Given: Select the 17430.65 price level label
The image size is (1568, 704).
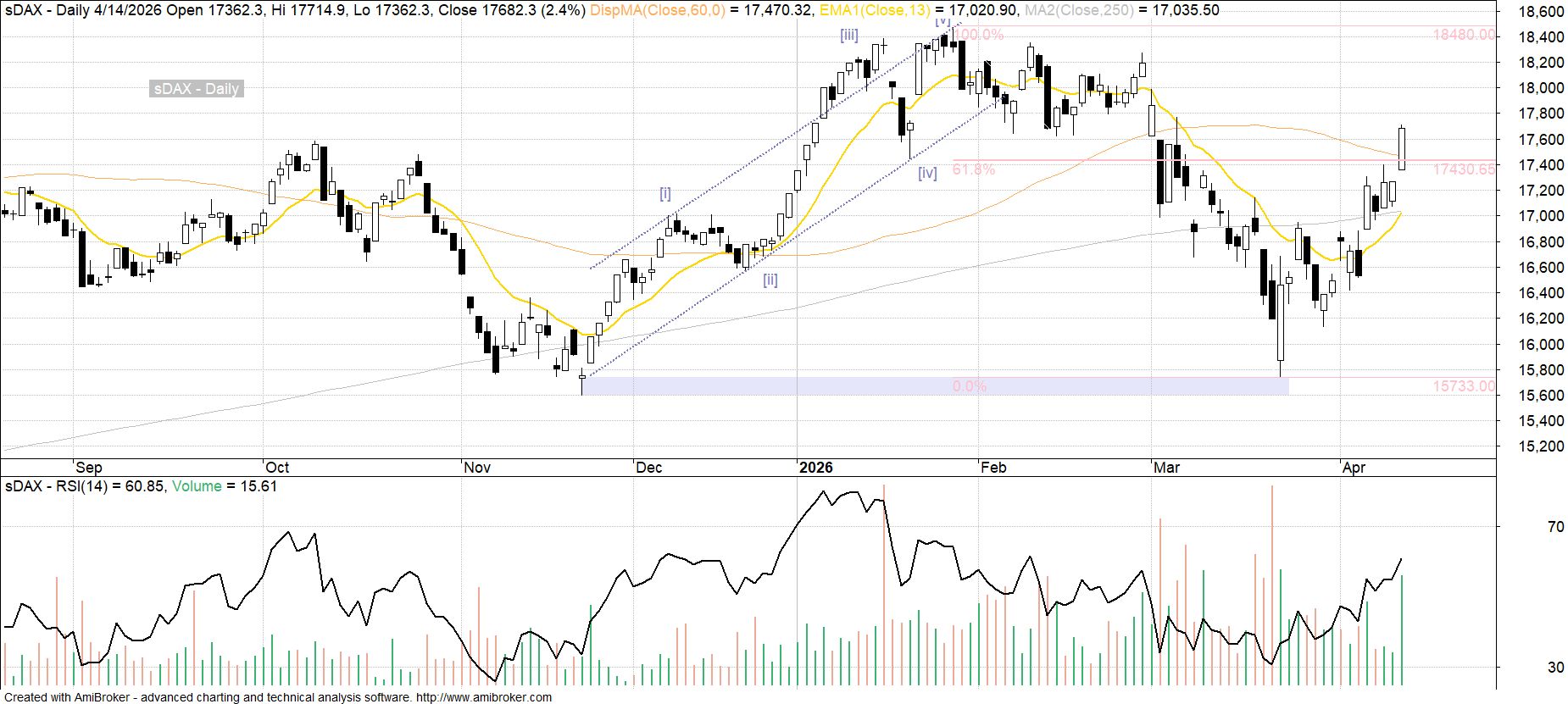Looking at the screenshot, I should 1464,169.
